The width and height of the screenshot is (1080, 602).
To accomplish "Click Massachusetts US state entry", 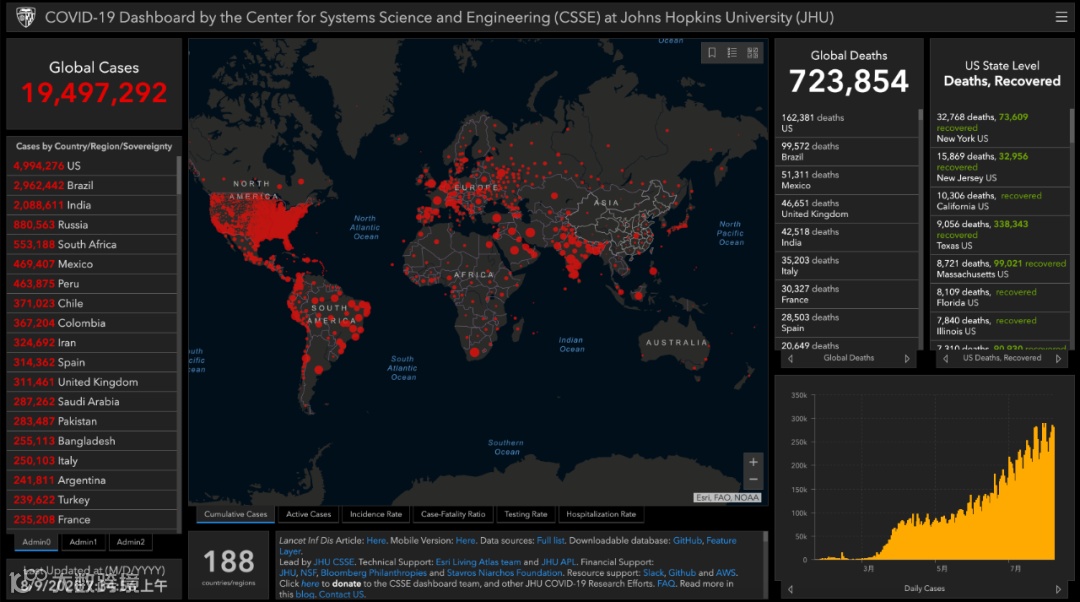I will coord(1001,269).
